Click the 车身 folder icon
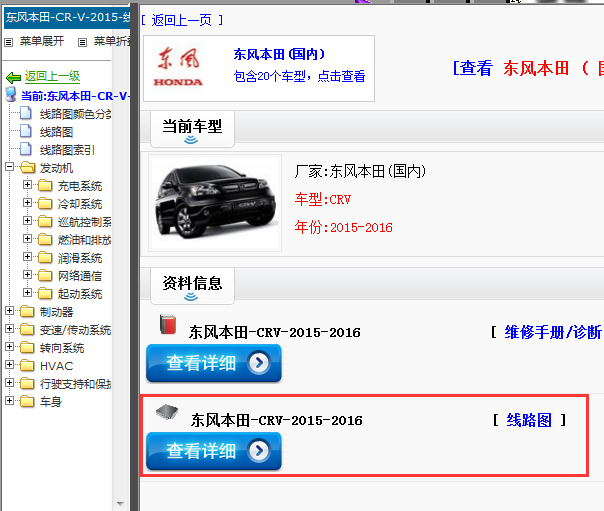The image size is (604, 511). 27,401
